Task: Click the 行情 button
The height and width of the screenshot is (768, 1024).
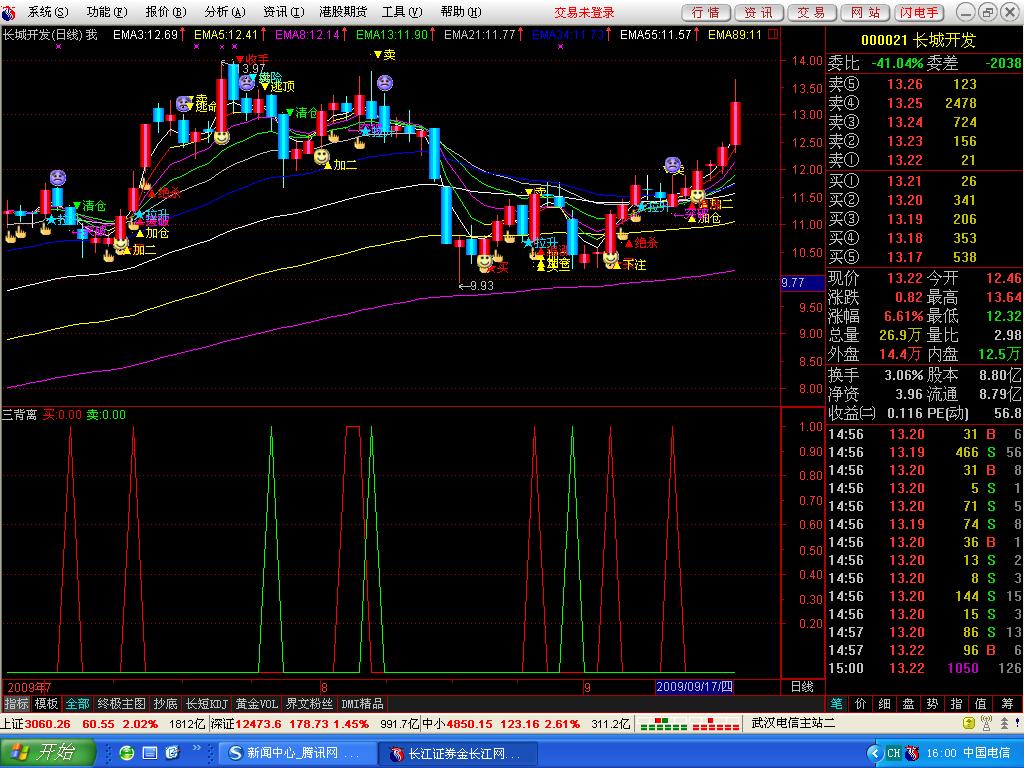Action: click(x=706, y=12)
